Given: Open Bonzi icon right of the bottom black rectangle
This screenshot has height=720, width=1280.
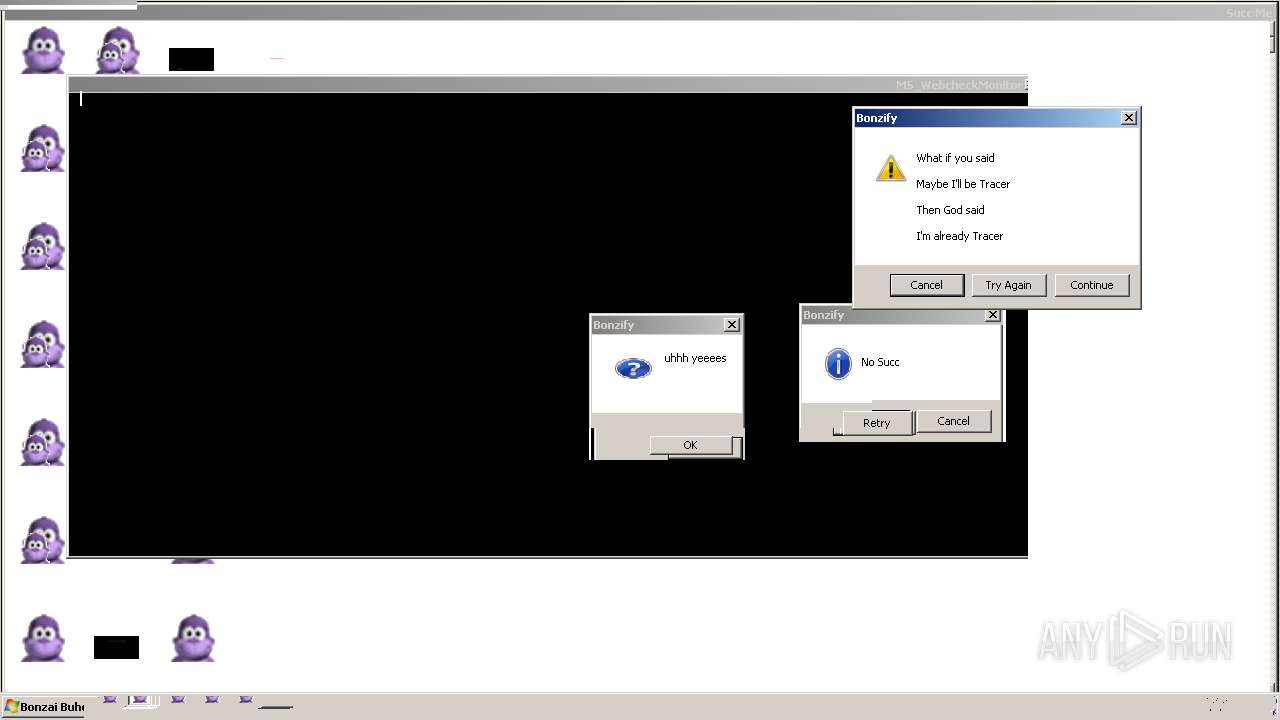Looking at the screenshot, I should point(193,638).
